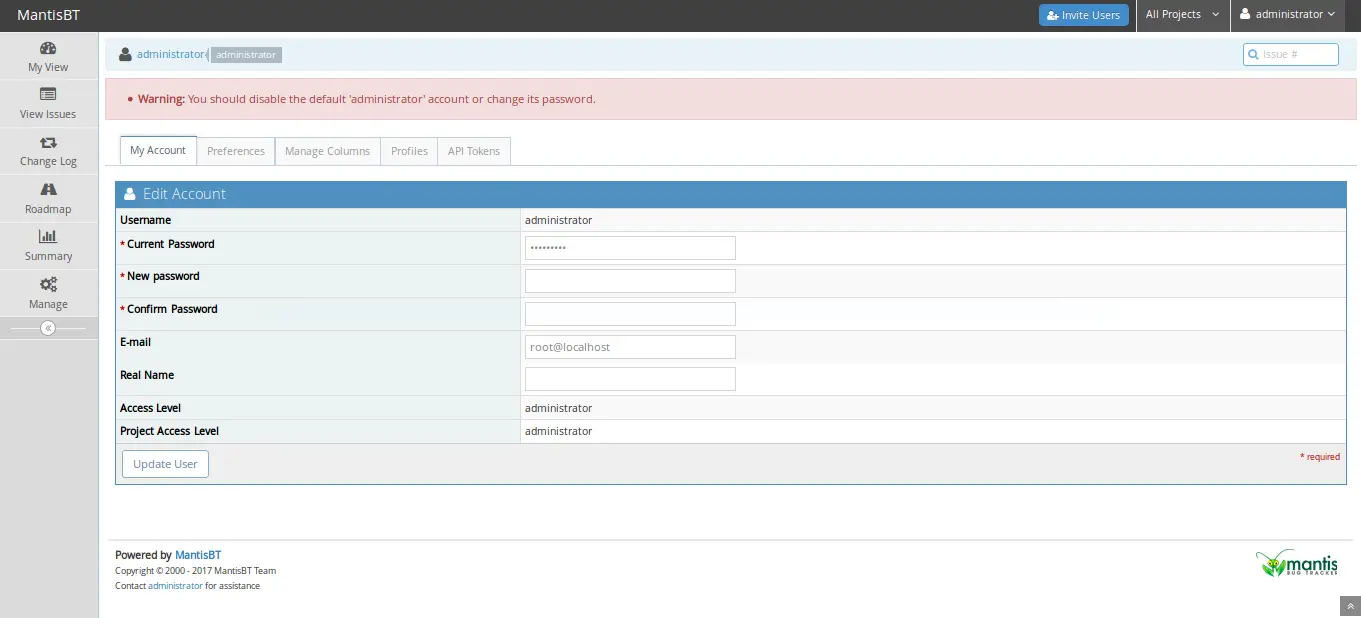Open My View dashboard icon
This screenshot has height=618, width=1361.
[x=48, y=48]
